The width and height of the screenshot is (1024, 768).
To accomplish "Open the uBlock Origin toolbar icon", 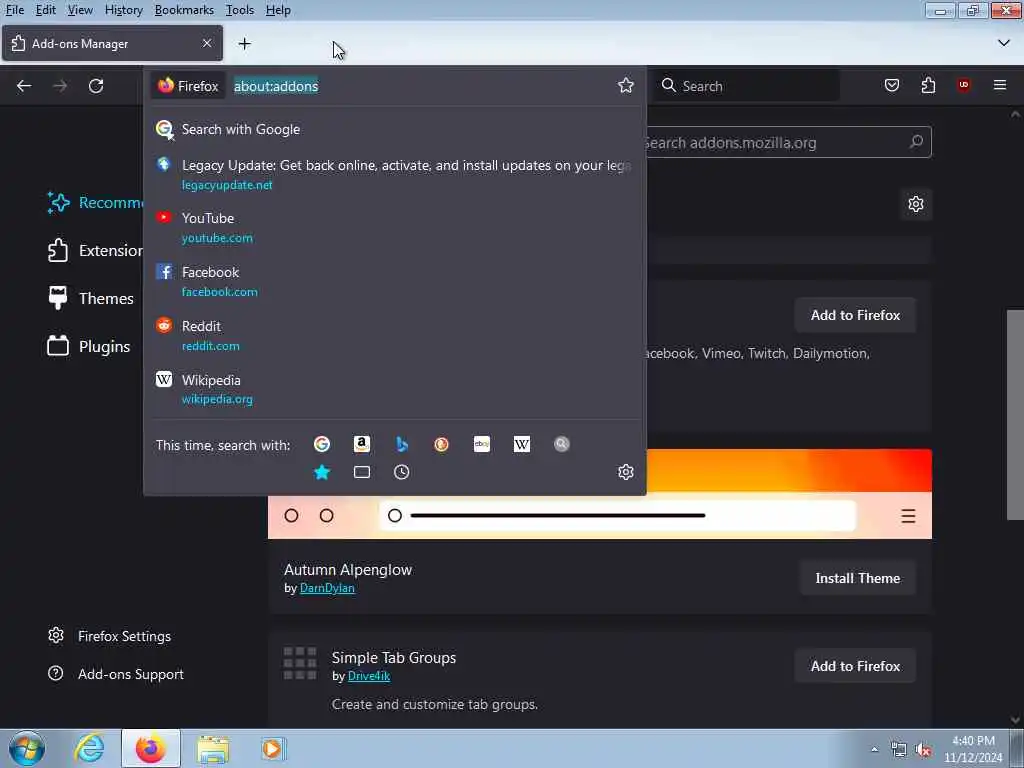I will [x=963, y=85].
